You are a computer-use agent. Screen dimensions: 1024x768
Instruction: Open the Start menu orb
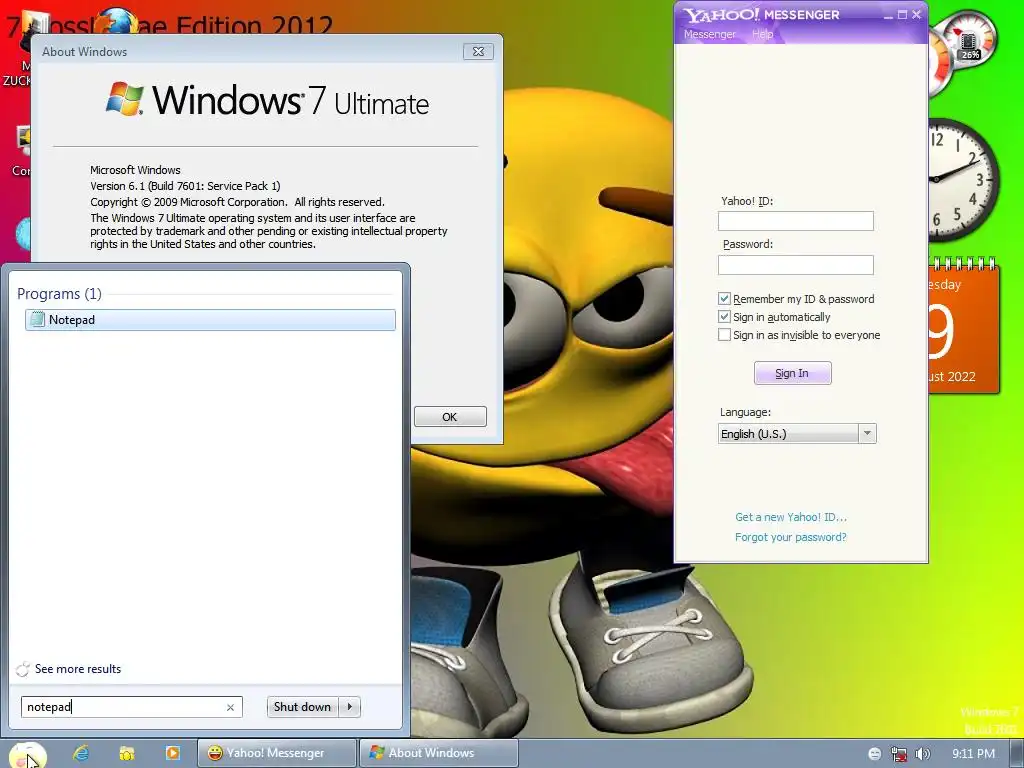click(x=27, y=754)
